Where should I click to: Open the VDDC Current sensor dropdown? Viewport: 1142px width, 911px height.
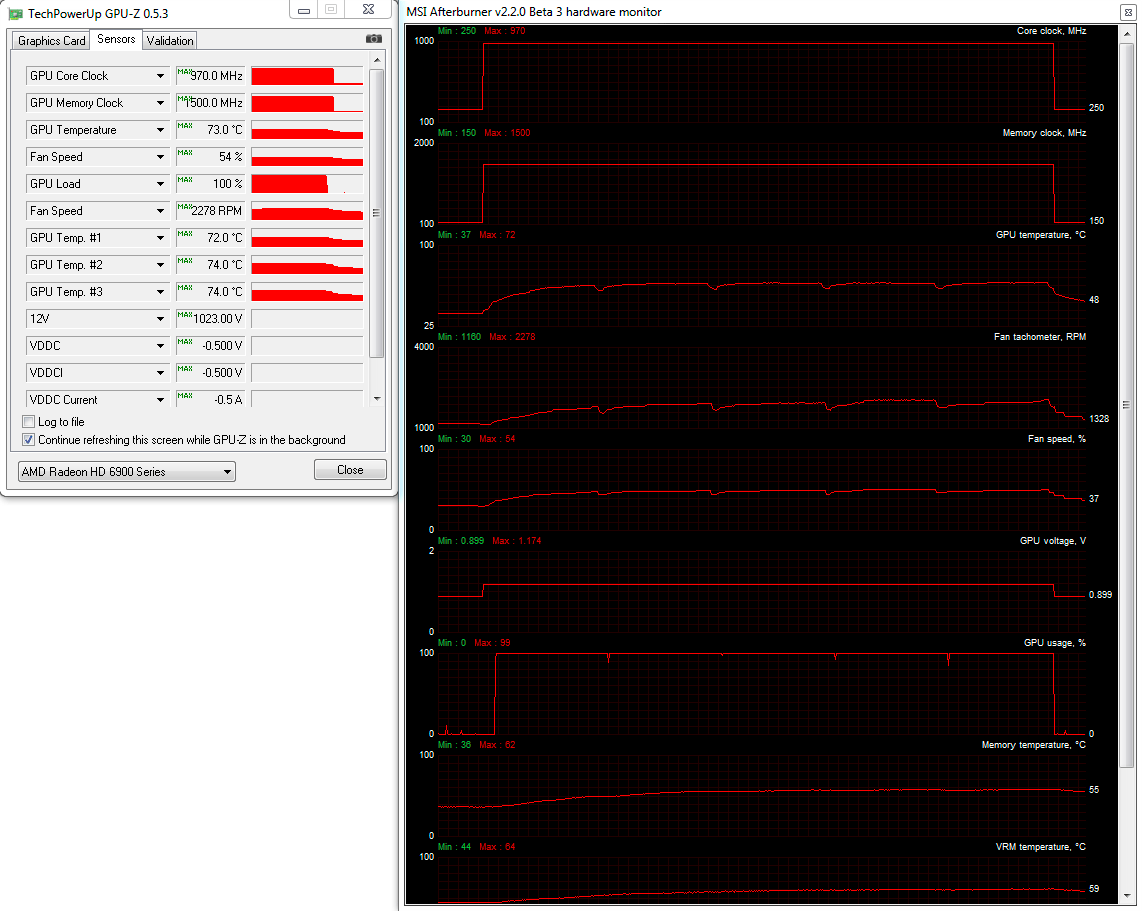click(160, 399)
